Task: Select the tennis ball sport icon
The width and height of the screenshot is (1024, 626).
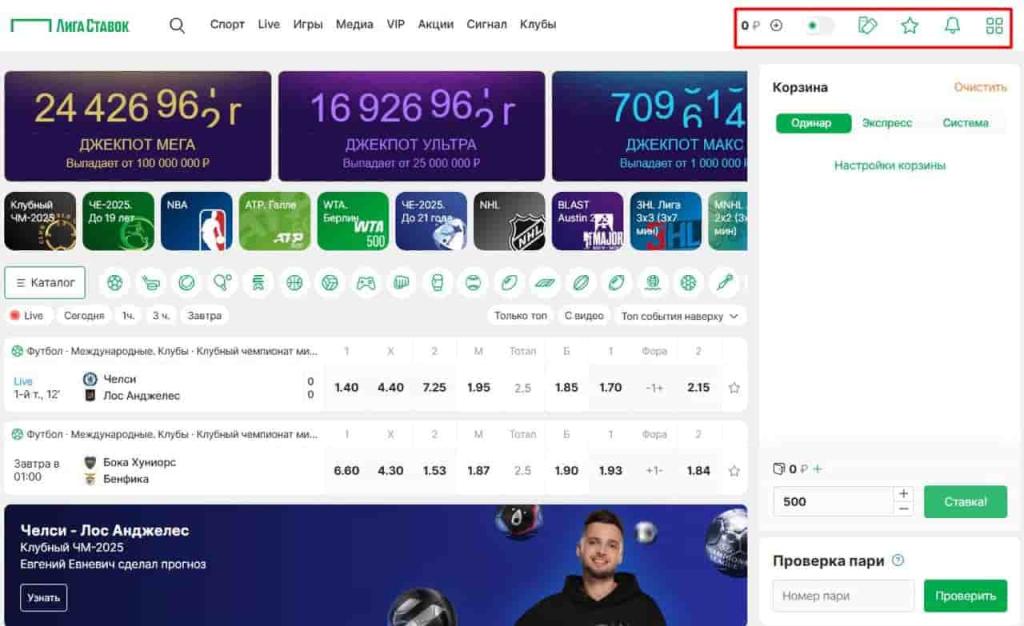Action: tap(187, 283)
